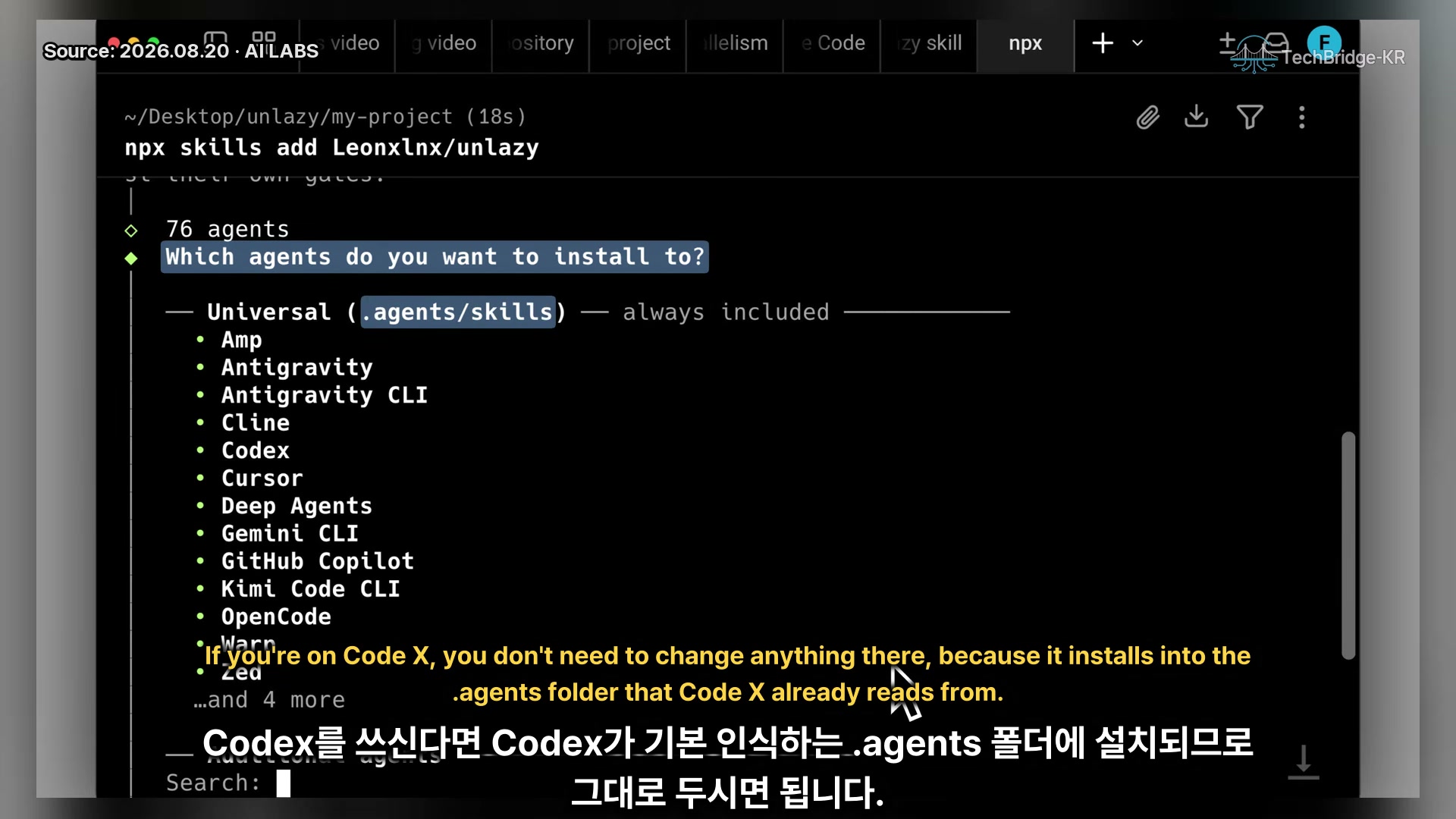Click the 'Antigravity CLI' agent entry
Viewport: 1456px width, 819px height.
(x=325, y=395)
